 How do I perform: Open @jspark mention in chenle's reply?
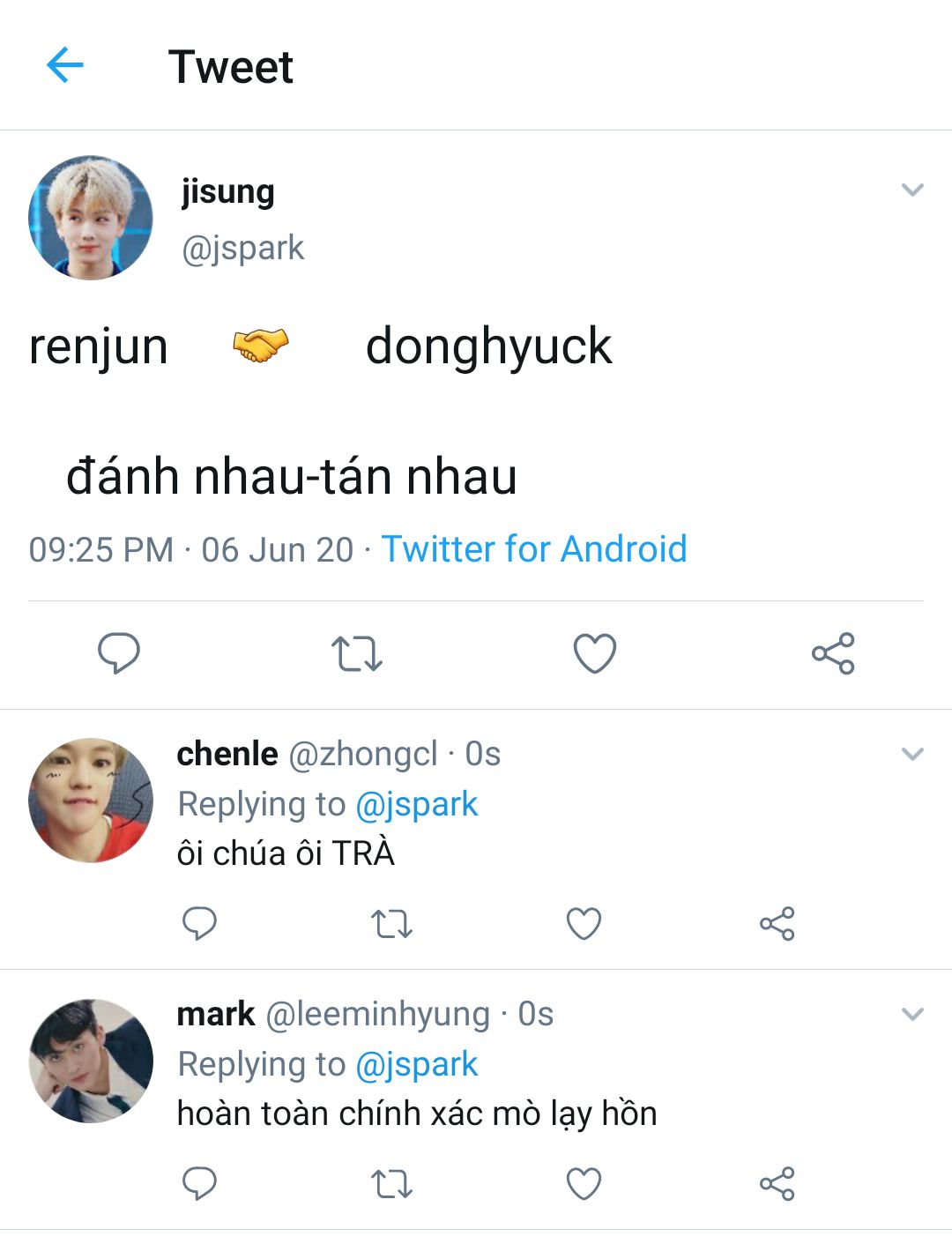tap(417, 804)
